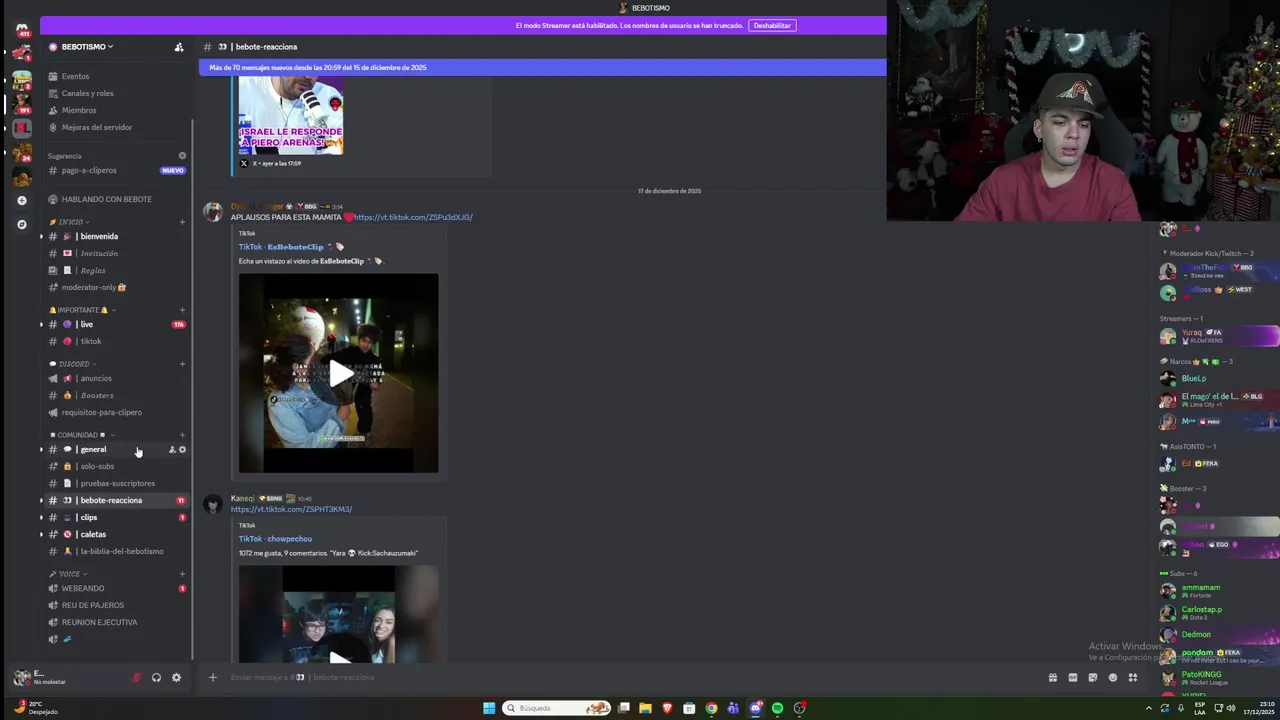
Task: Click the plus attach button in message bar
Action: 212,677
